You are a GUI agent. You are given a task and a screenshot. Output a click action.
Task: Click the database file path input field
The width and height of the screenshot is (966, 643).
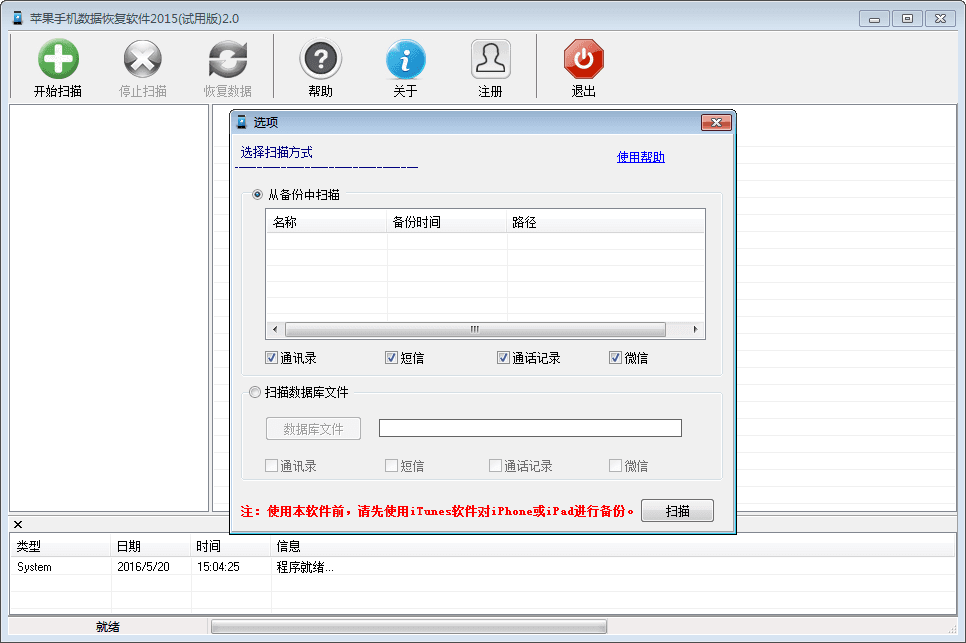point(530,428)
